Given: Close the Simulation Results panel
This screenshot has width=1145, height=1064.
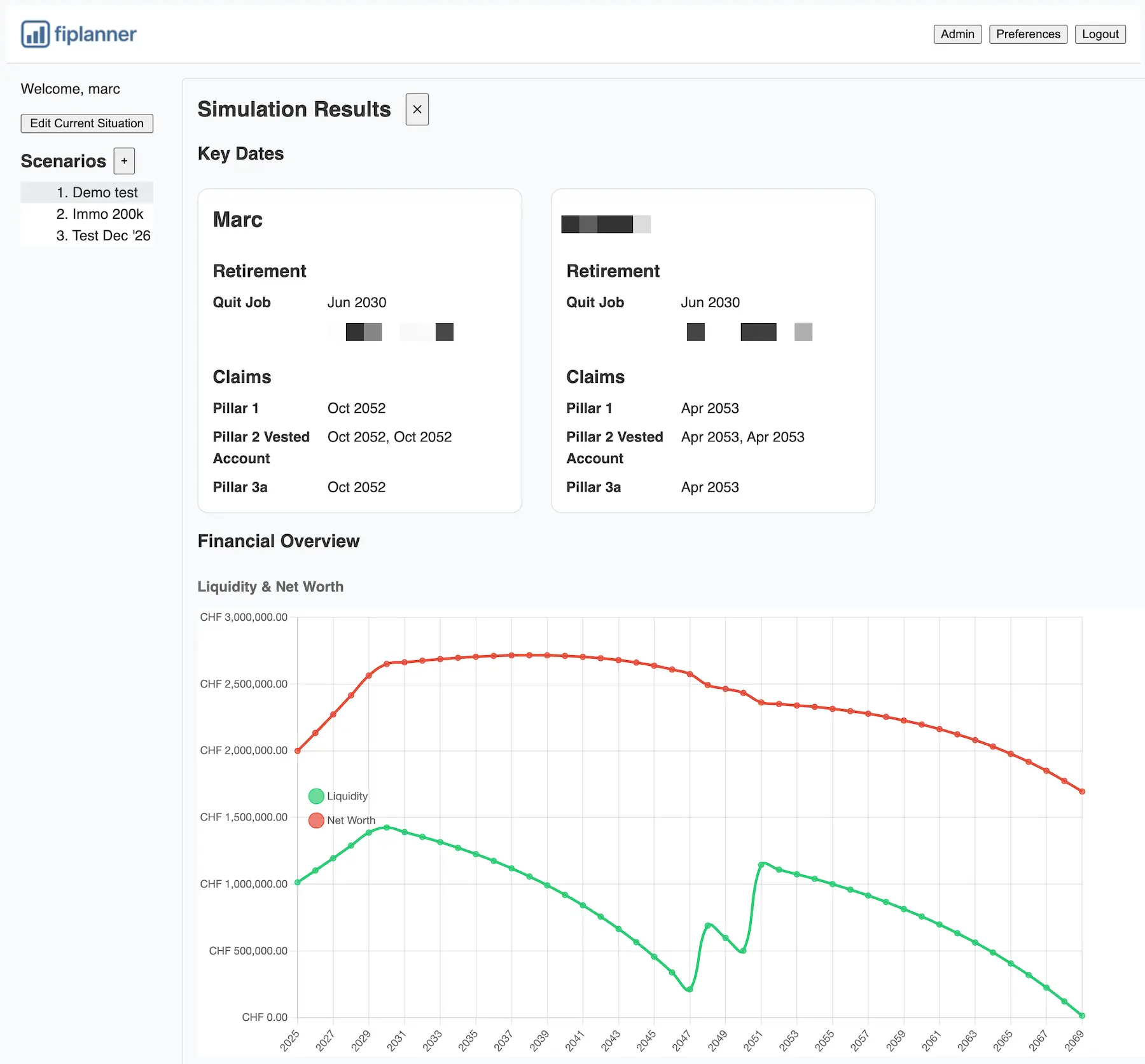Looking at the screenshot, I should pos(417,109).
